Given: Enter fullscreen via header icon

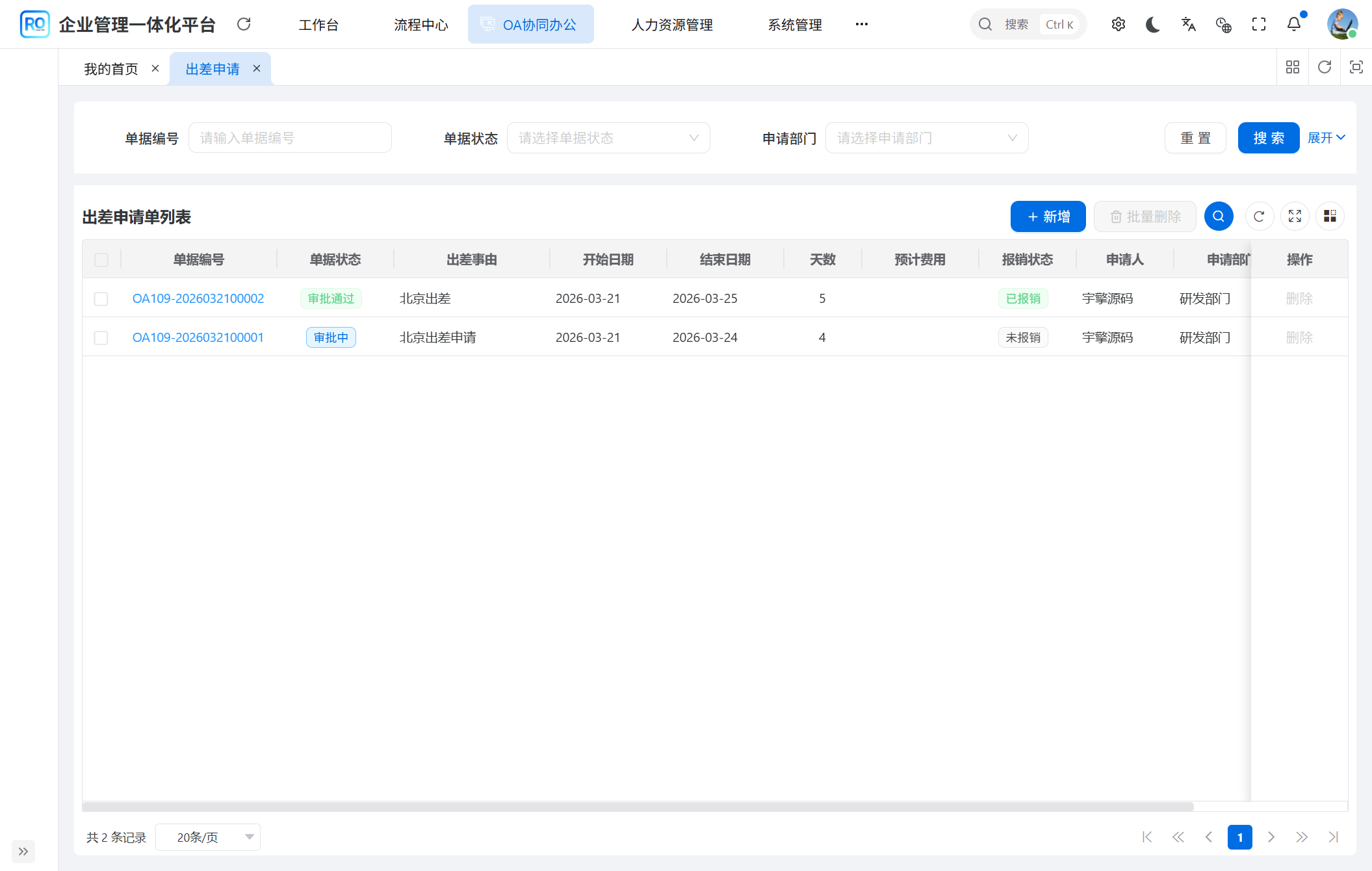Looking at the screenshot, I should [x=1259, y=24].
